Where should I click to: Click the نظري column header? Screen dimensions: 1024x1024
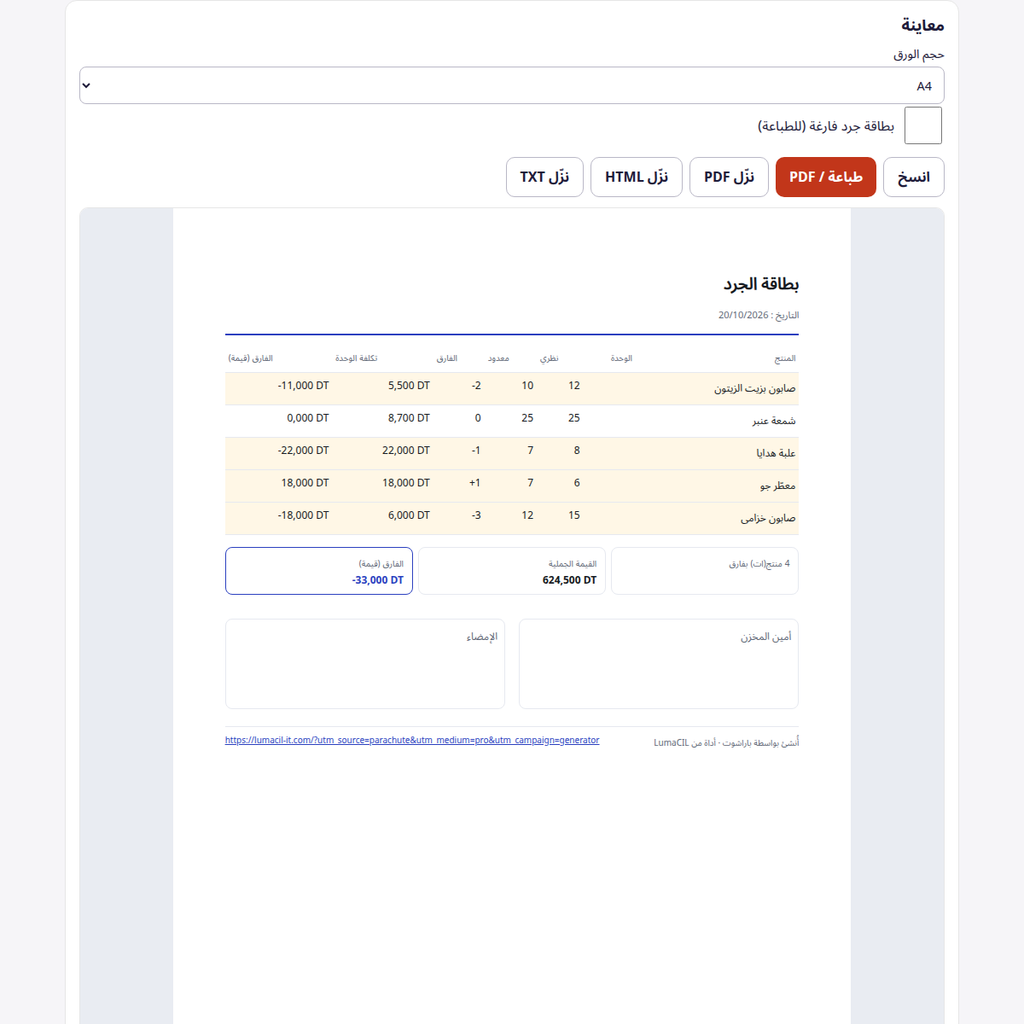coord(549,359)
